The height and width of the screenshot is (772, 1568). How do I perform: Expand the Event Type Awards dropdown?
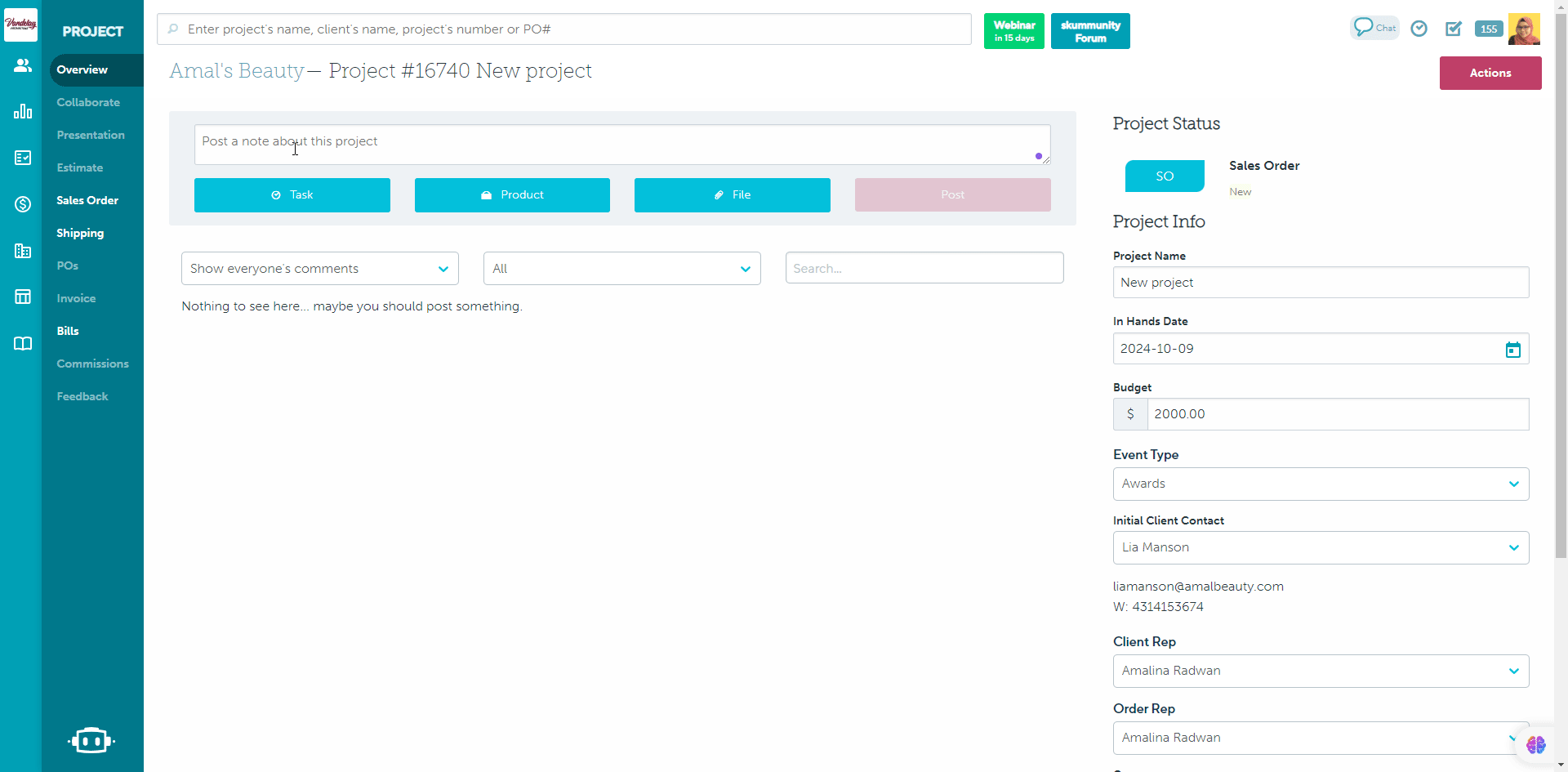coord(1321,484)
